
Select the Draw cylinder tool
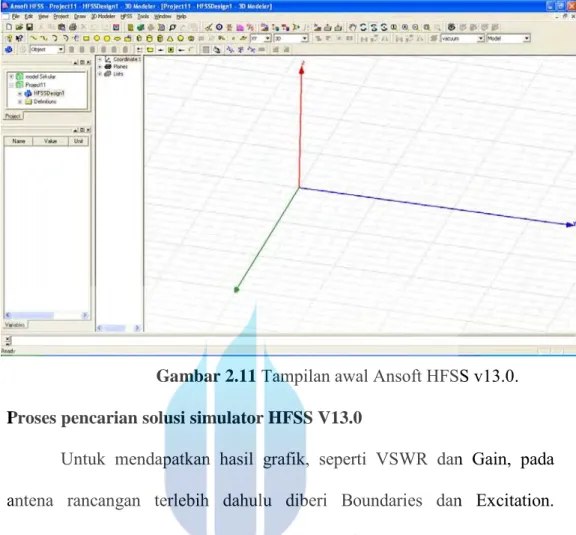point(150,38)
